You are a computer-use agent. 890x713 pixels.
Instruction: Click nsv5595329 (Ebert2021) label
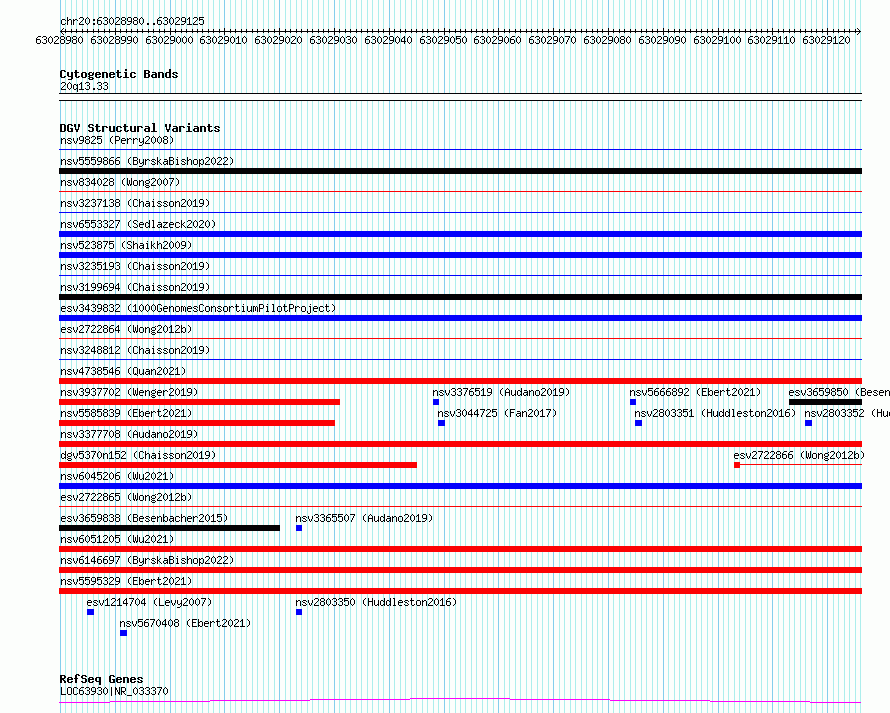[x=126, y=581]
